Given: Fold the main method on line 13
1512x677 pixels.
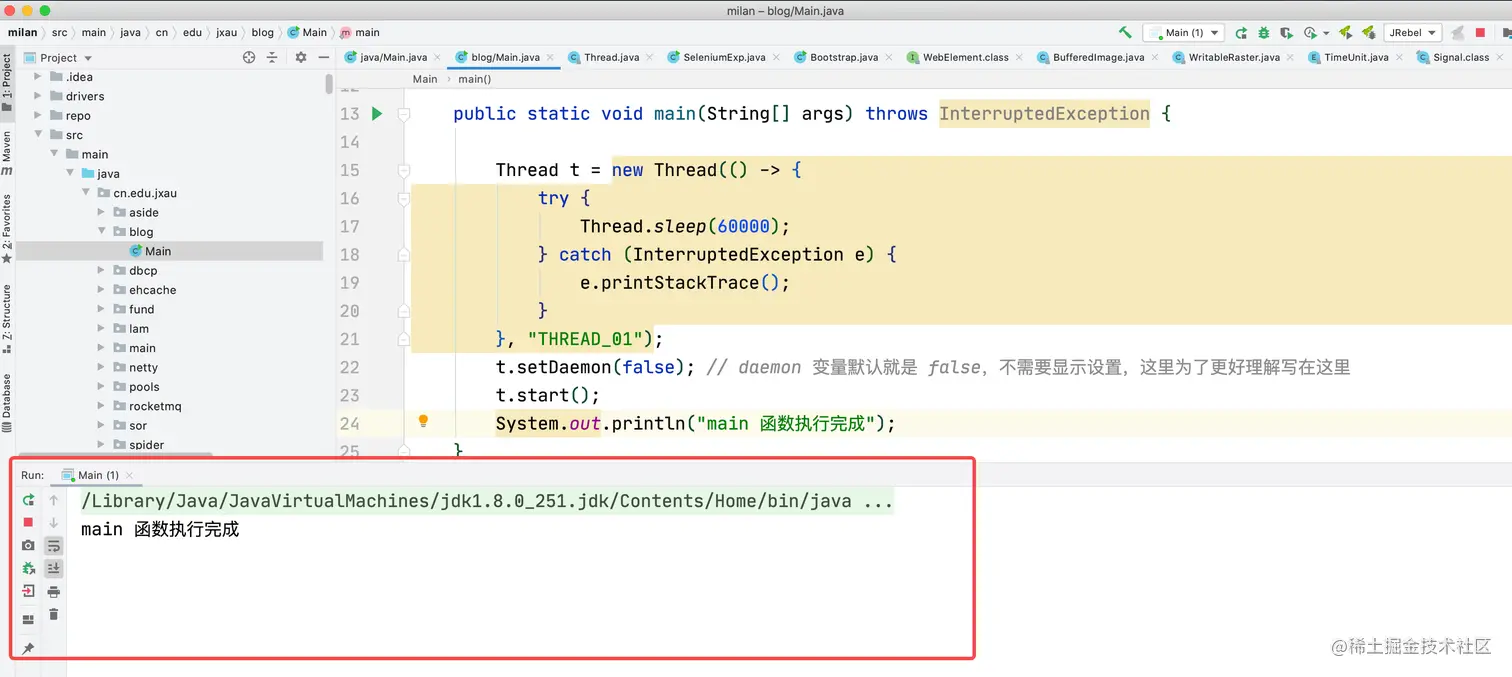Looking at the screenshot, I should tap(404, 114).
